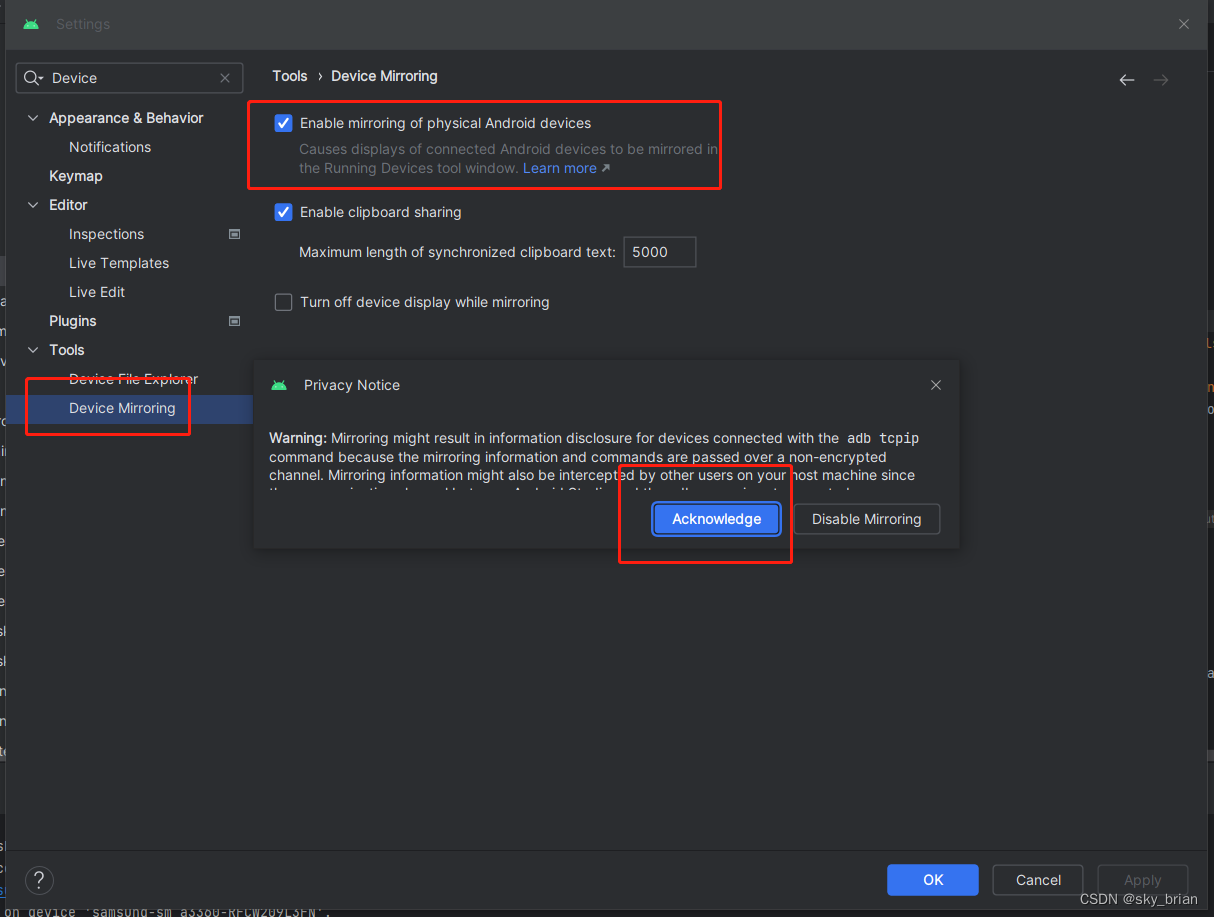This screenshot has width=1214, height=917.
Task: Click the Device Mirroring breadcrumb title
Action: tap(384, 76)
